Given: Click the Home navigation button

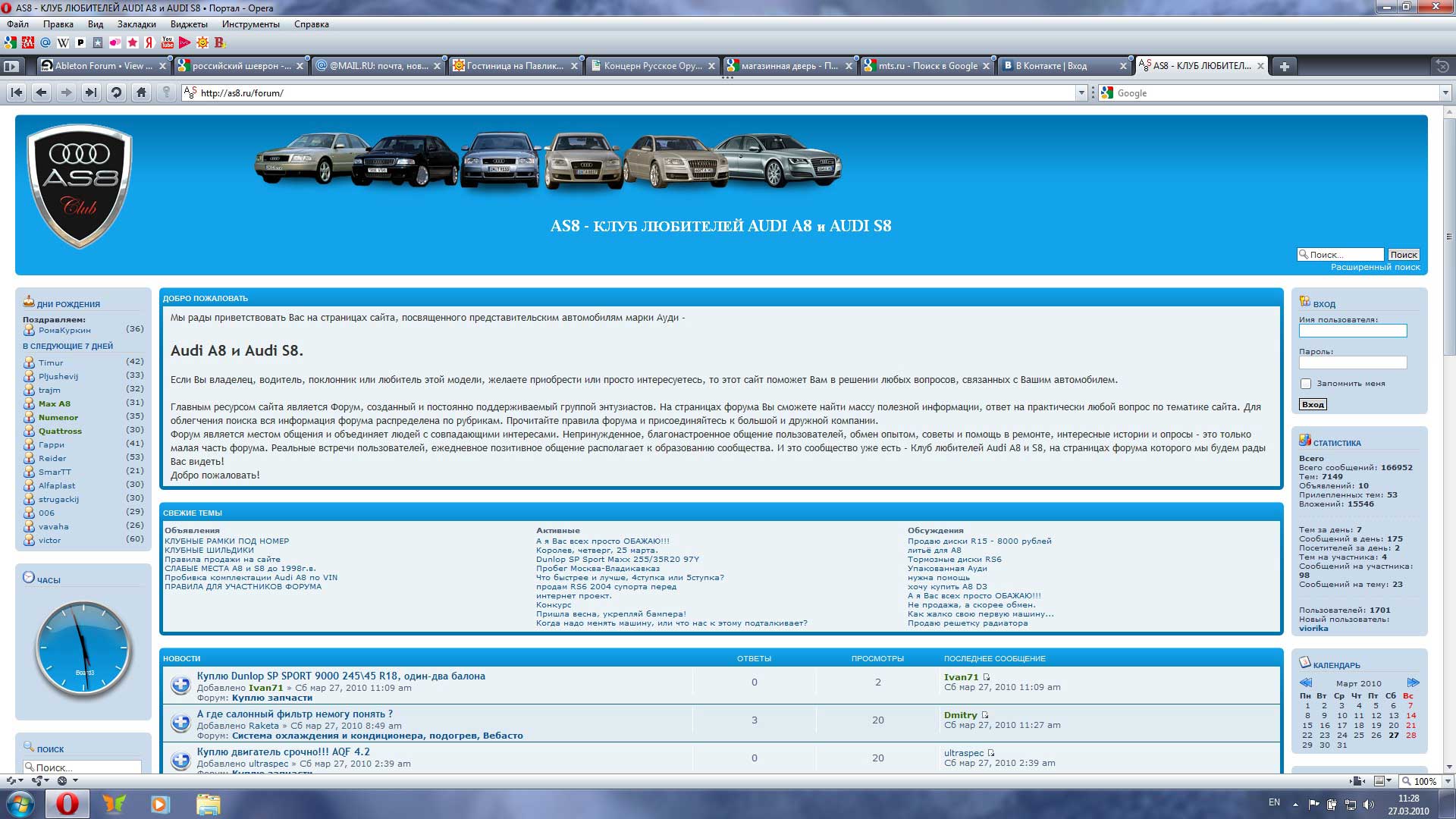Looking at the screenshot, I should [141, 93].
